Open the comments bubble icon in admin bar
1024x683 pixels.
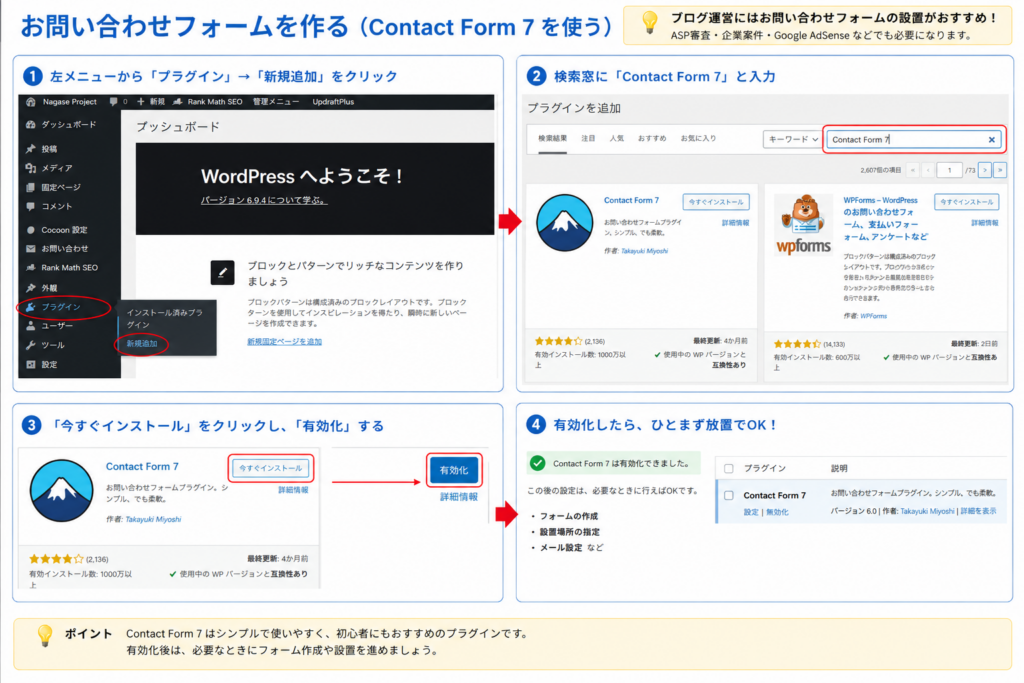coord(114,102)
